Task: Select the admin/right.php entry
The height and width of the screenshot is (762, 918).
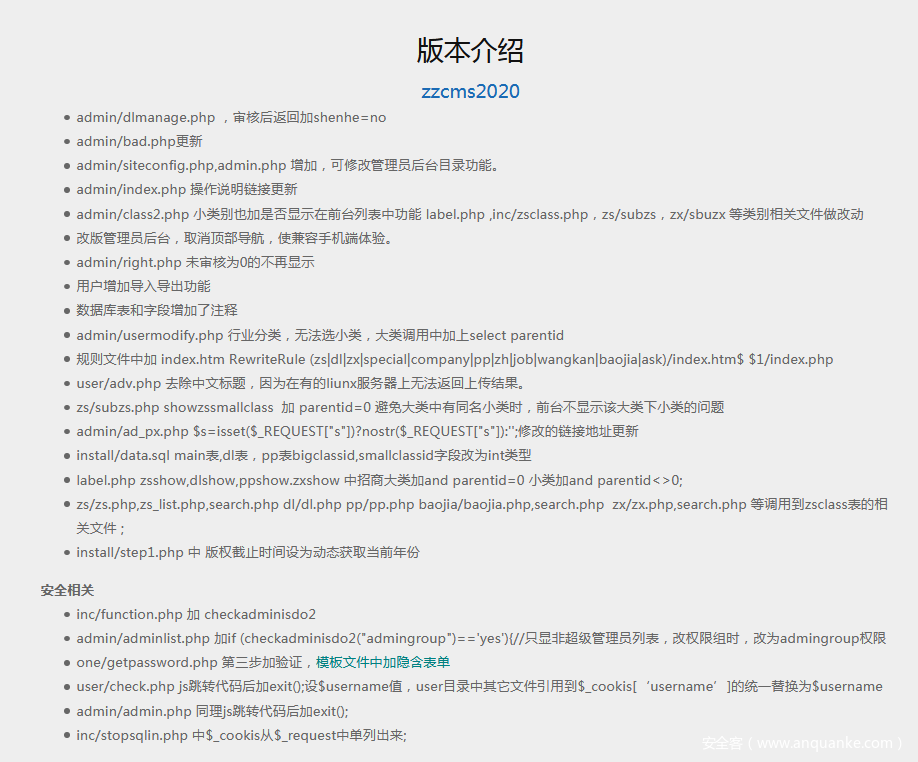Action: 195,262
